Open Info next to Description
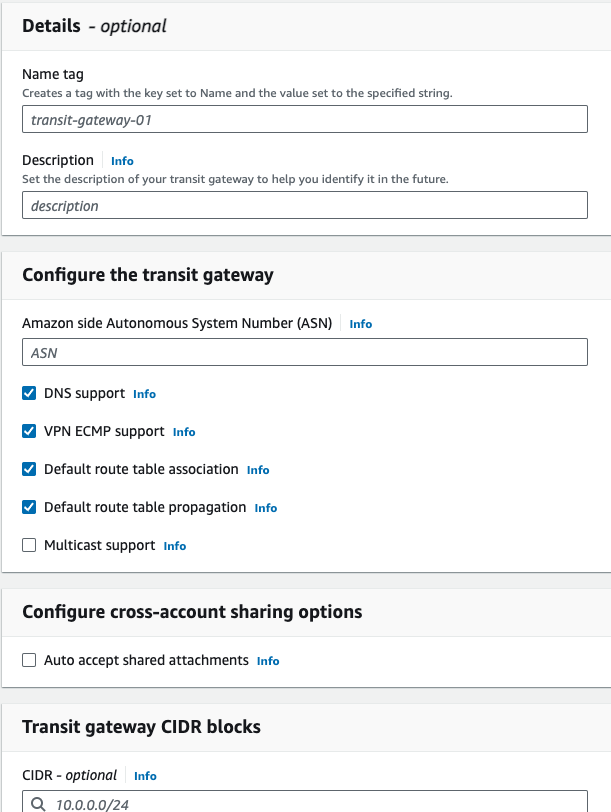 [121, 160]
